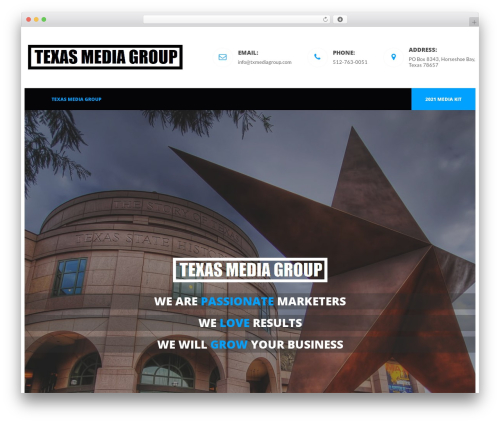
Task: Click the info@txmediagroup.com email address
Action: pos(265,62)
